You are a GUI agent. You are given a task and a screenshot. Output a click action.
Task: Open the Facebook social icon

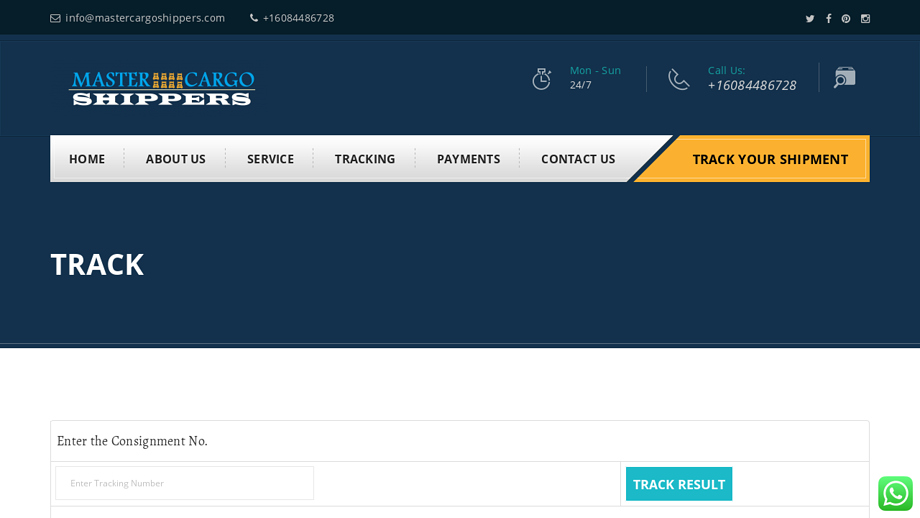coord(828,18)
